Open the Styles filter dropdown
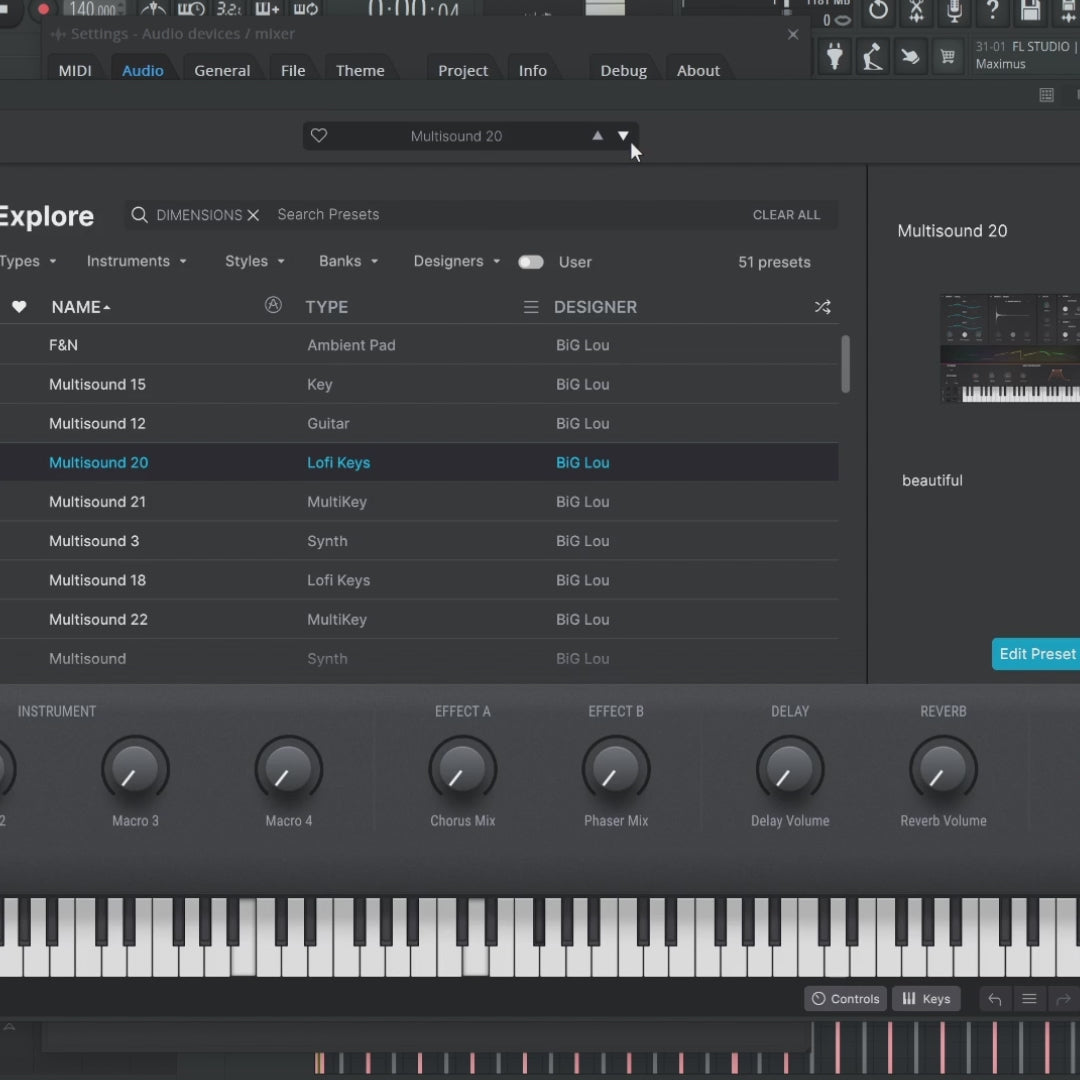Image resolution: width=1080 pixels, height=1080 pixels. [x=255, y=261]
